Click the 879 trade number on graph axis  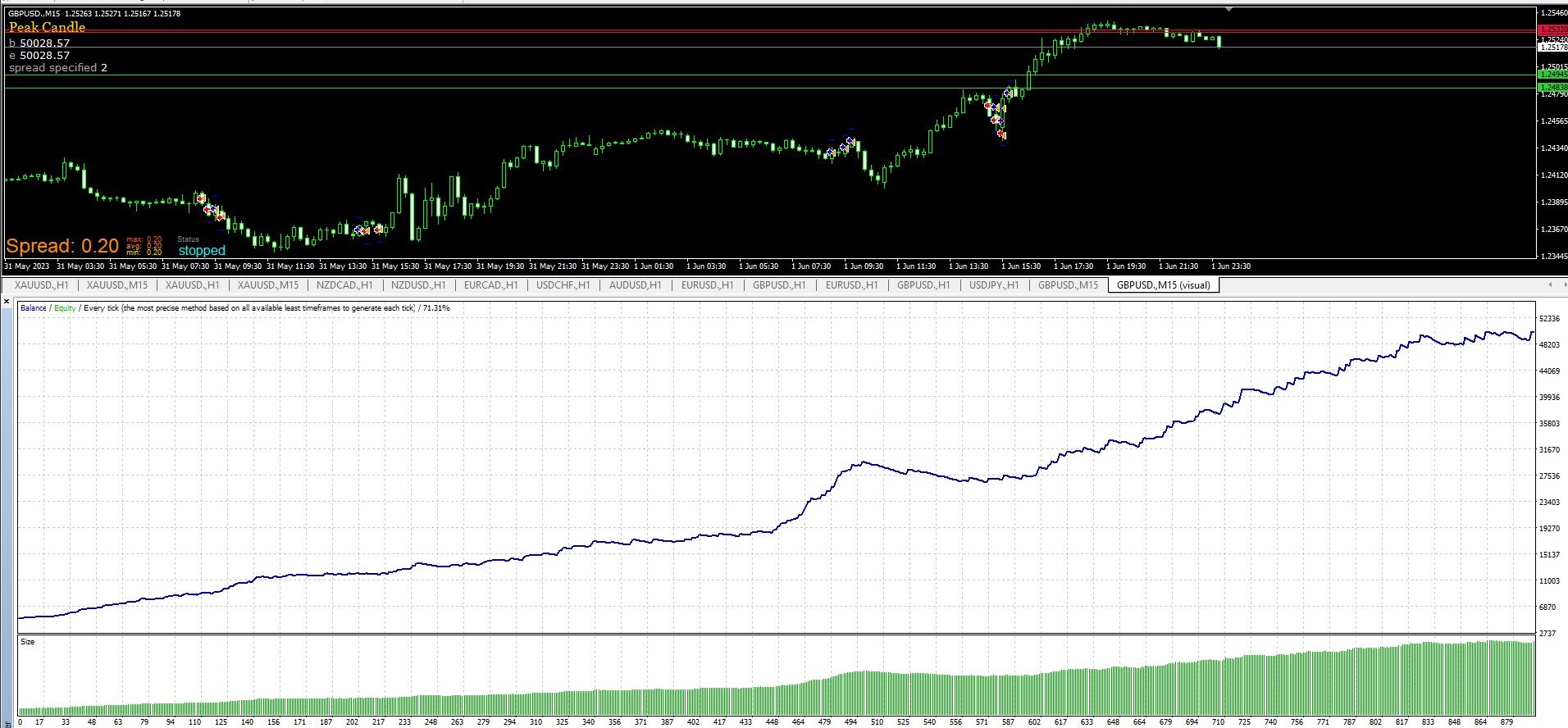[x=1506, y=722]
